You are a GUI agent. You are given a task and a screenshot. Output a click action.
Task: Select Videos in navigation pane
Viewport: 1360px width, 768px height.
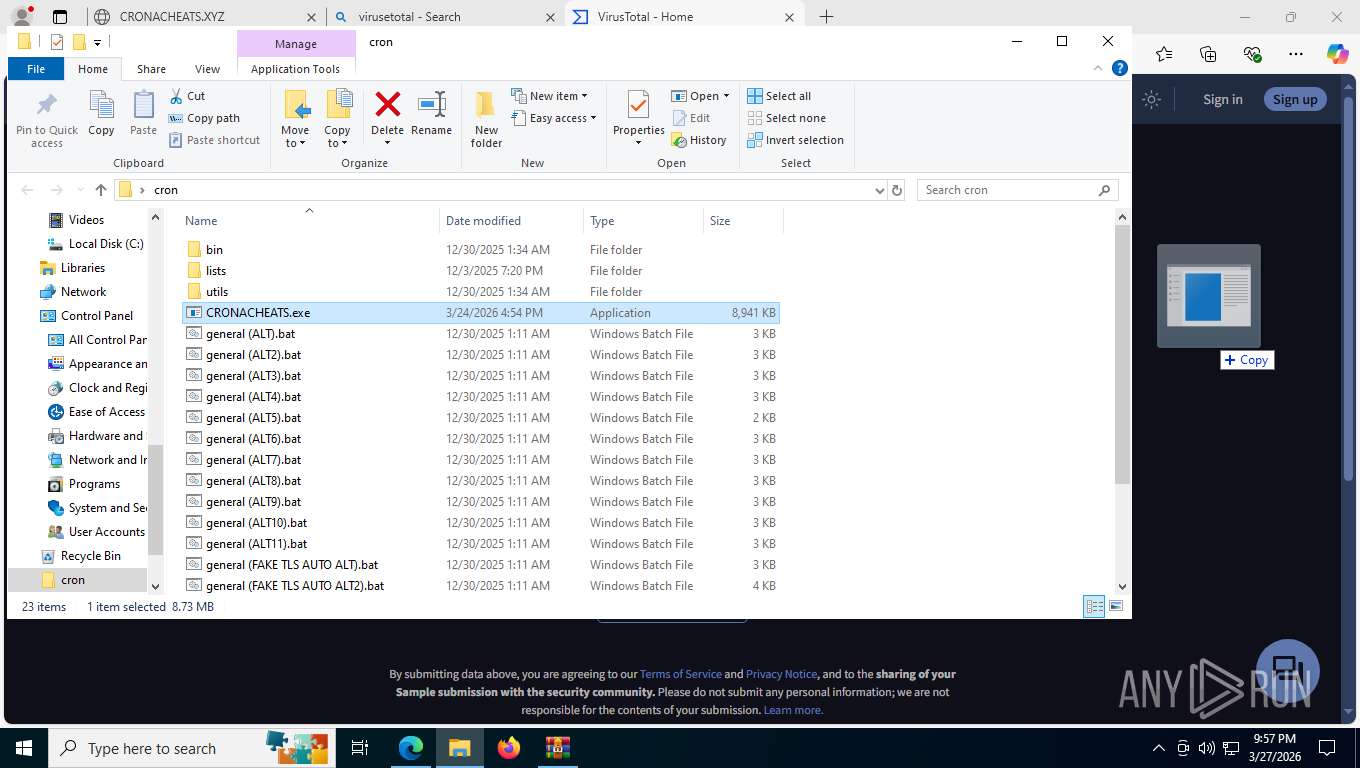(x=86, y=220)
